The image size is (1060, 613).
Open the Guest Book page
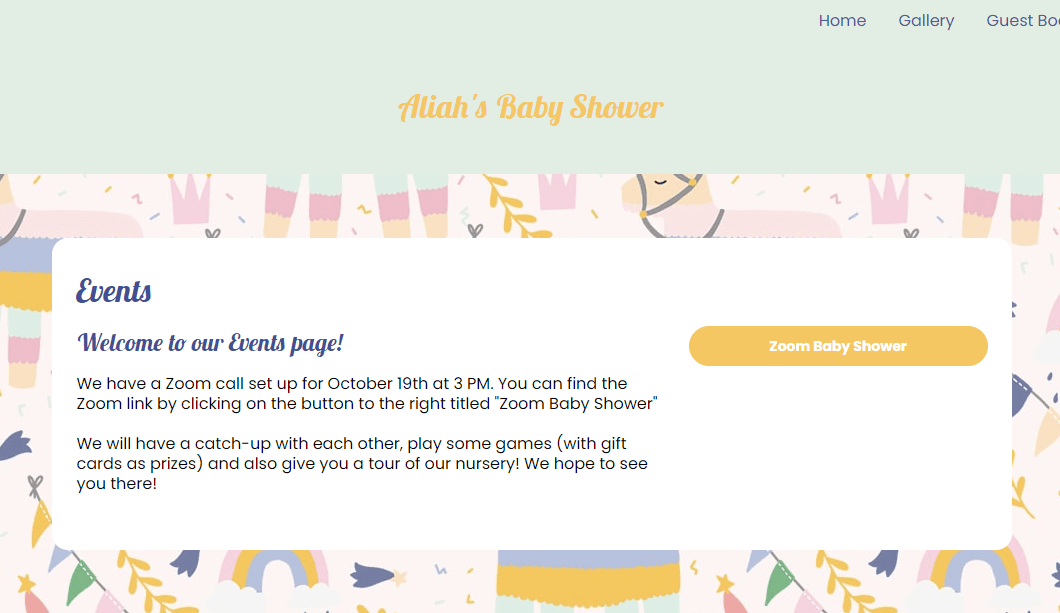click(1022, 20)
